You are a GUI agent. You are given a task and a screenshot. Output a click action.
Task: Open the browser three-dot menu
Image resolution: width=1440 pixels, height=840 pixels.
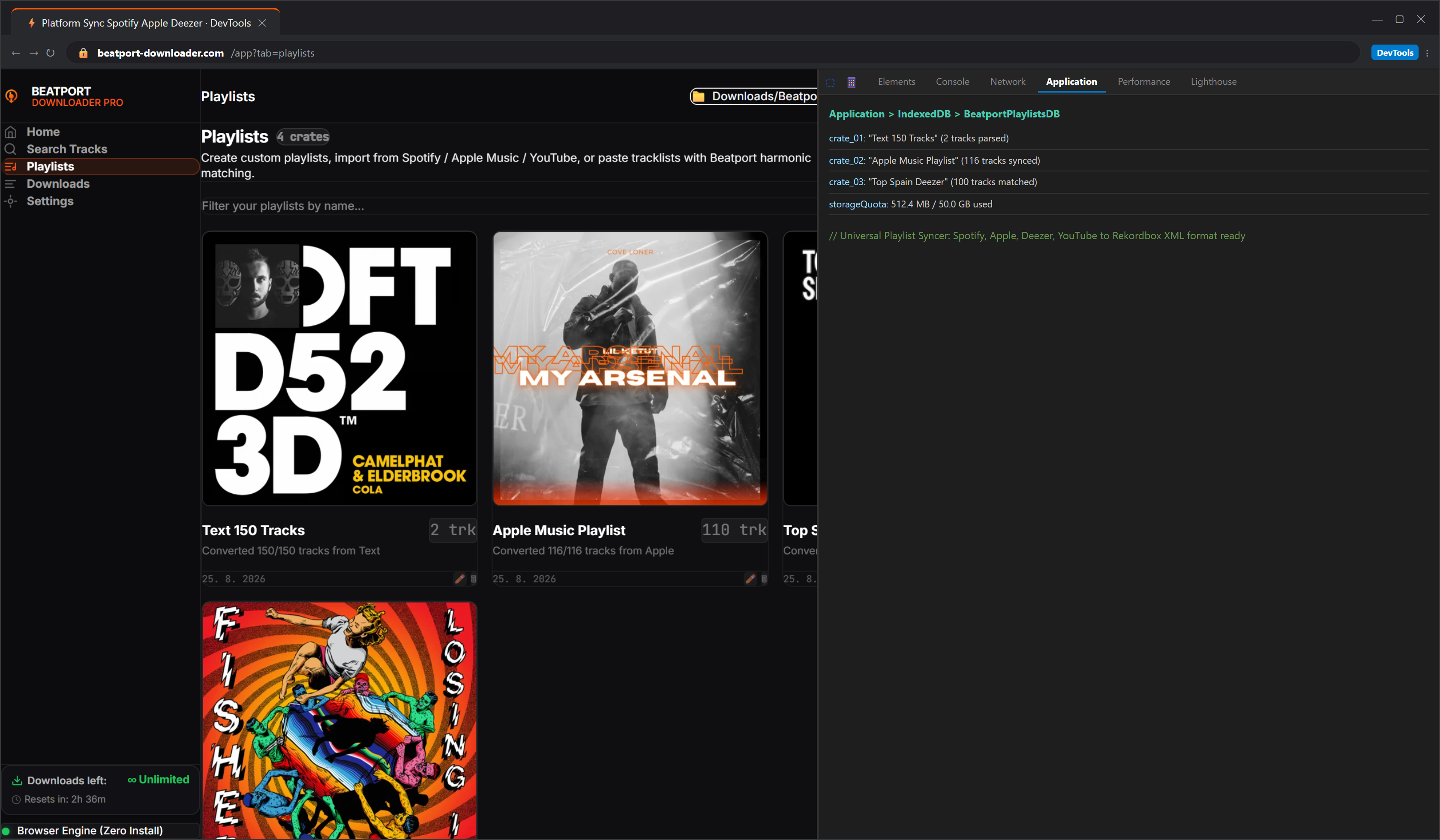(x=1428, y=53)
